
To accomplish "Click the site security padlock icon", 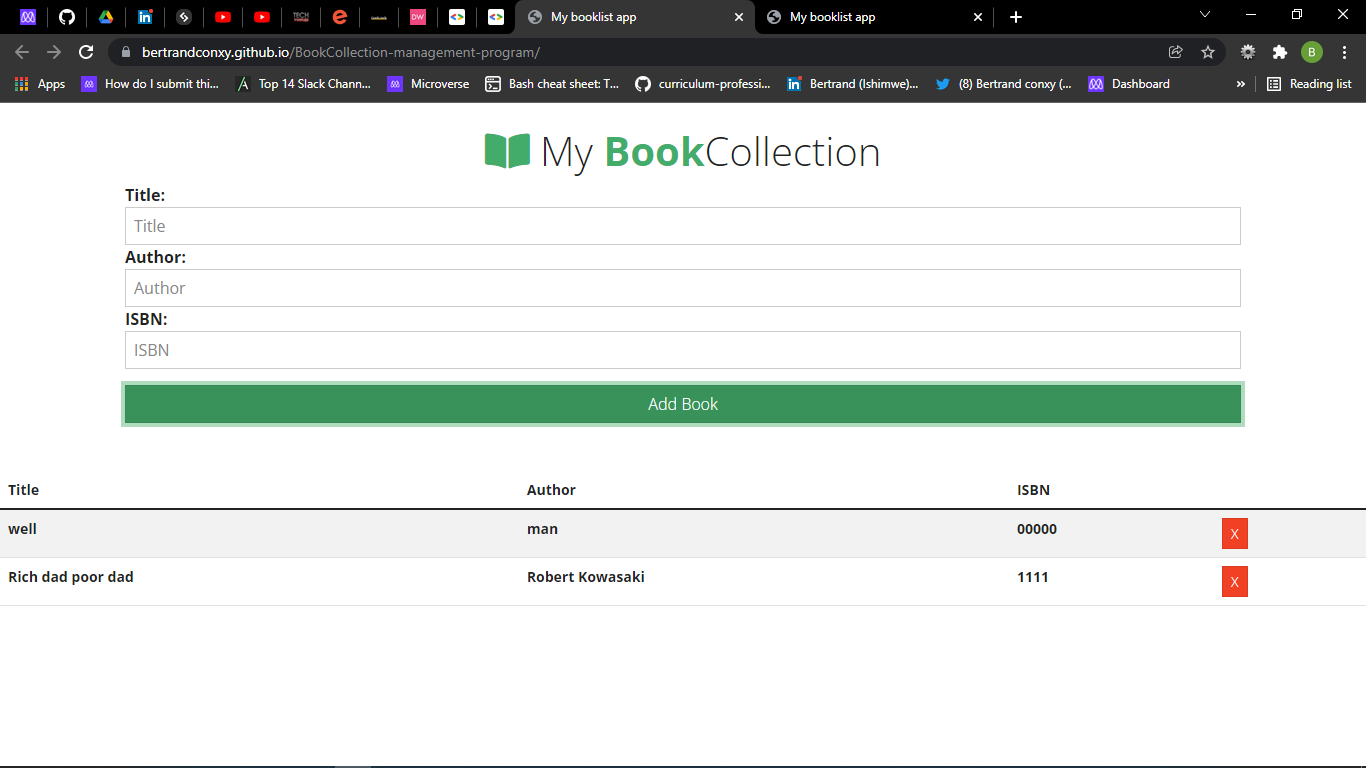I will (126, 51).
